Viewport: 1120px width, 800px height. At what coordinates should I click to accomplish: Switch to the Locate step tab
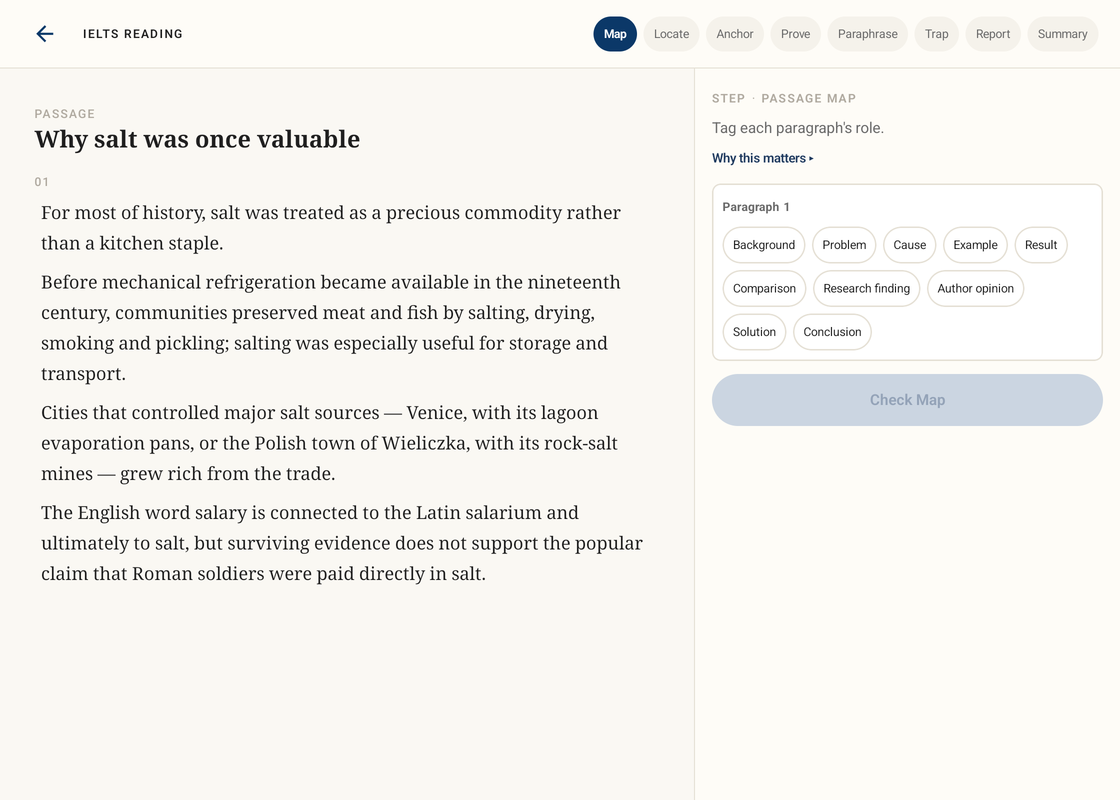(671, 34)
